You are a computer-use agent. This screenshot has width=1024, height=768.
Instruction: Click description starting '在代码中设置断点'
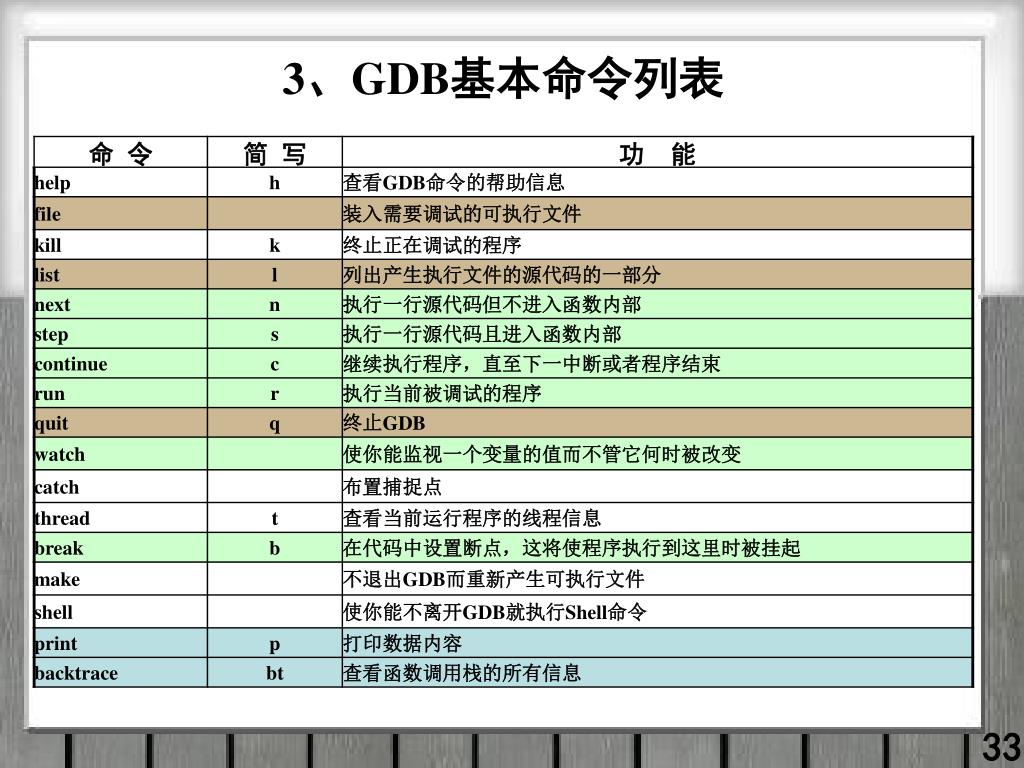(x=571, y=549)
